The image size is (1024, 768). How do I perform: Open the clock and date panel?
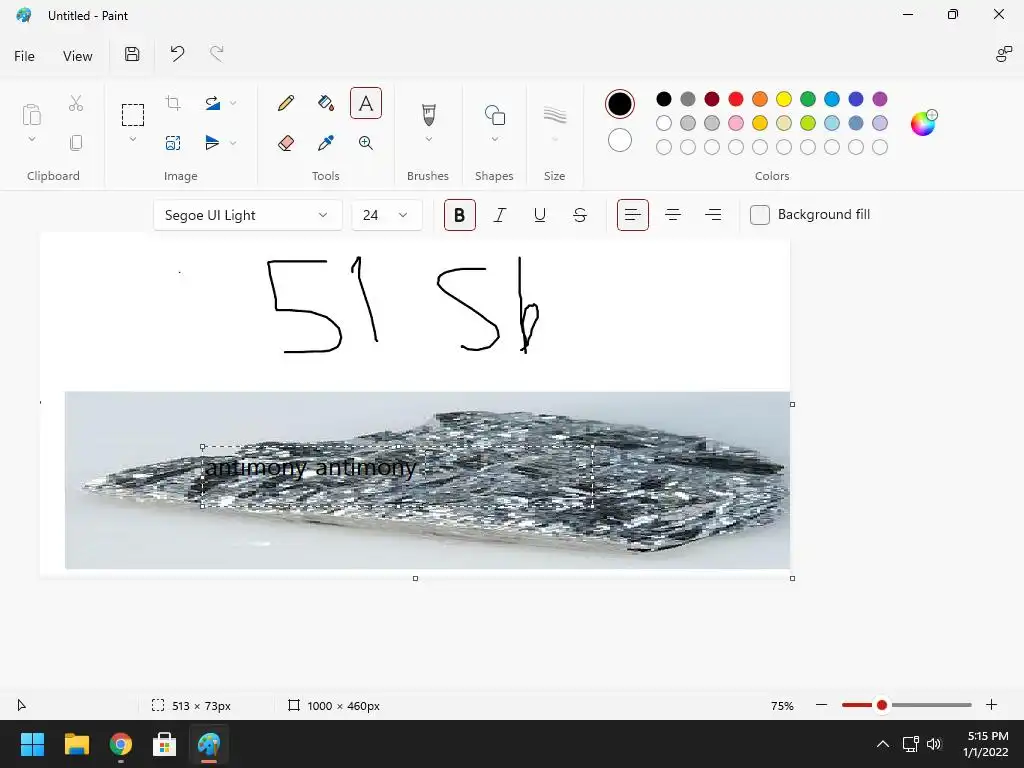(986, 744)
